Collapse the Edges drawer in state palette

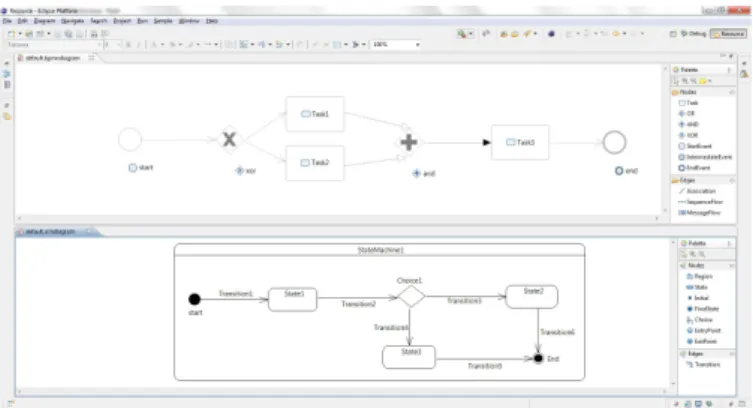pos(732,354)
